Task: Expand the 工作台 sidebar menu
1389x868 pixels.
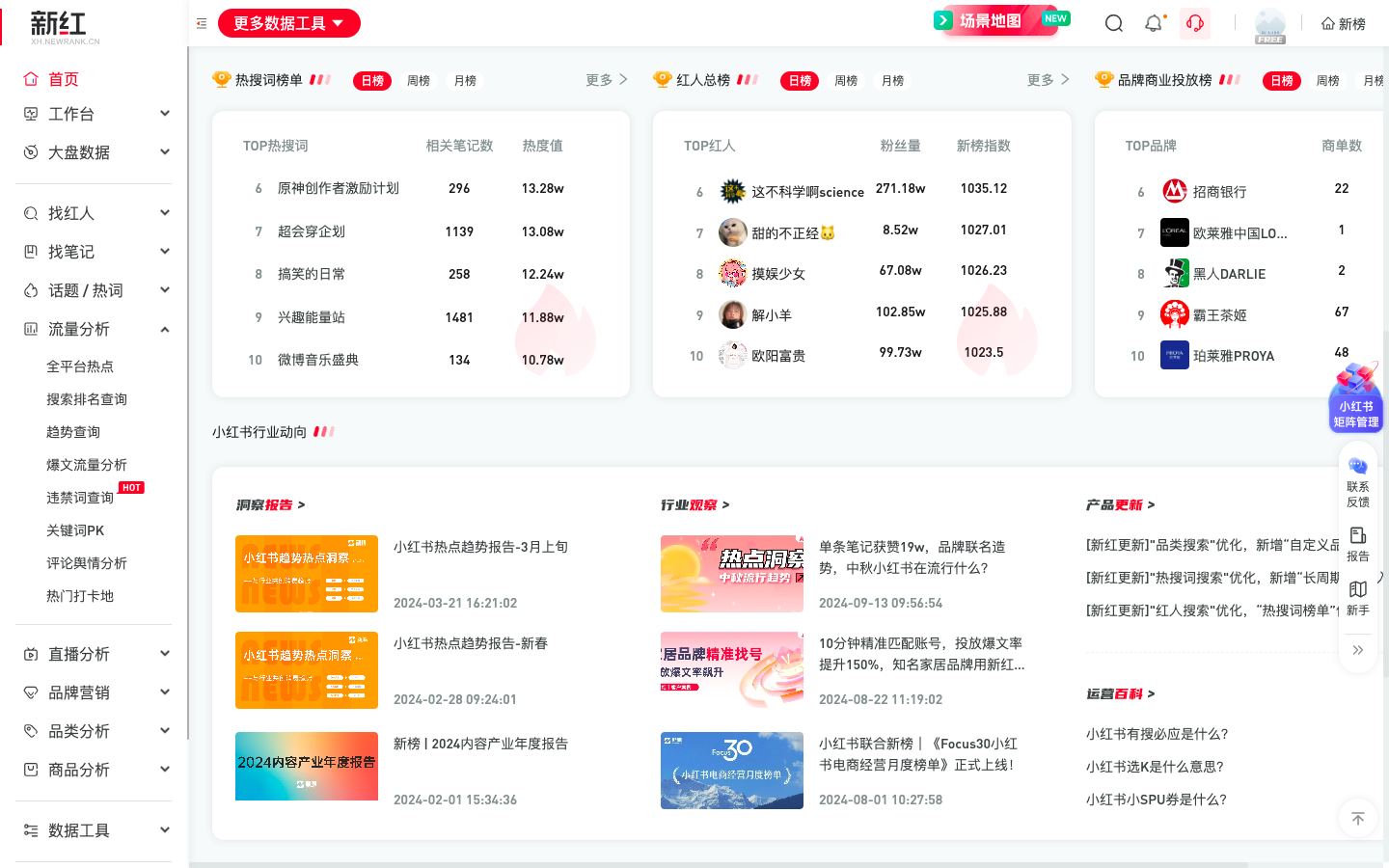Action: (x=94, y=114)
